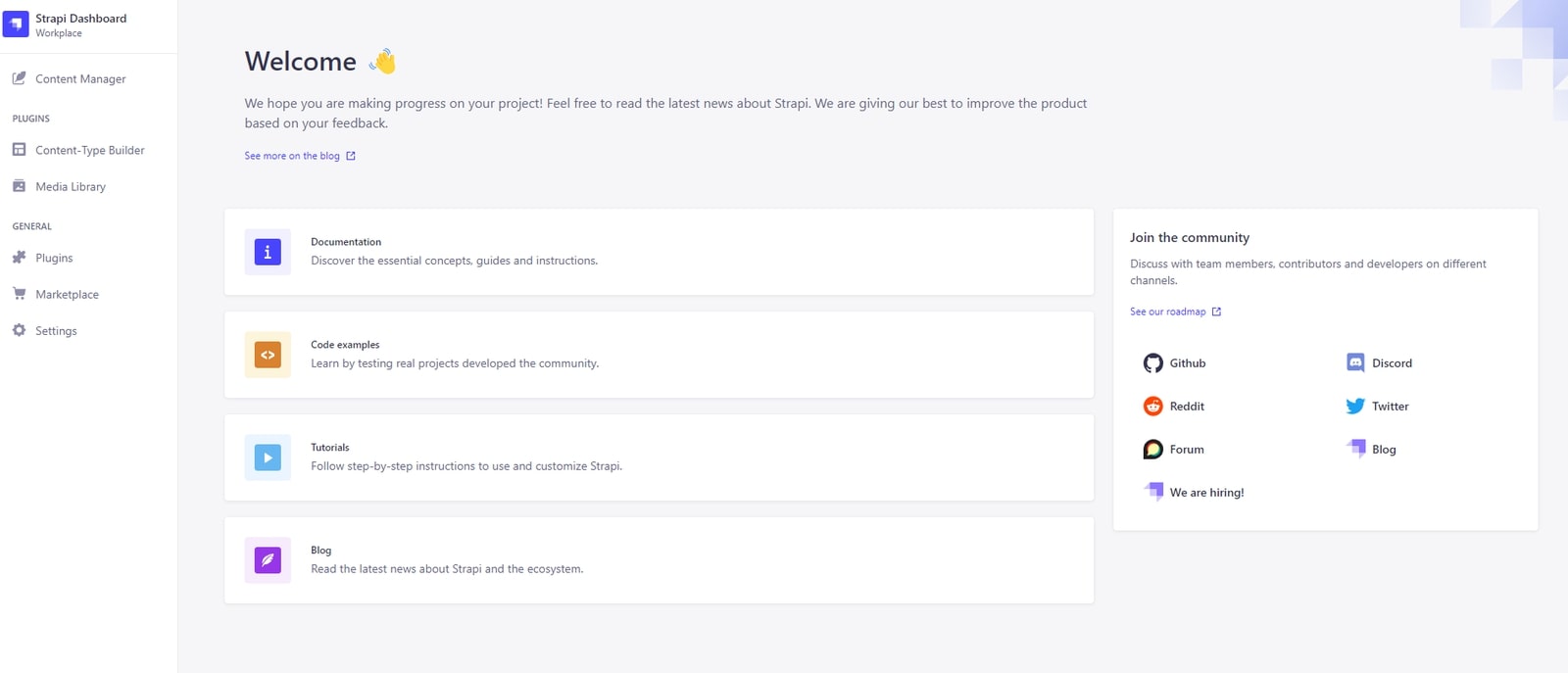Screen dimensions: 1568x673
Task: Open Content Manager in sidebar
Action: (x=80, y=79)
